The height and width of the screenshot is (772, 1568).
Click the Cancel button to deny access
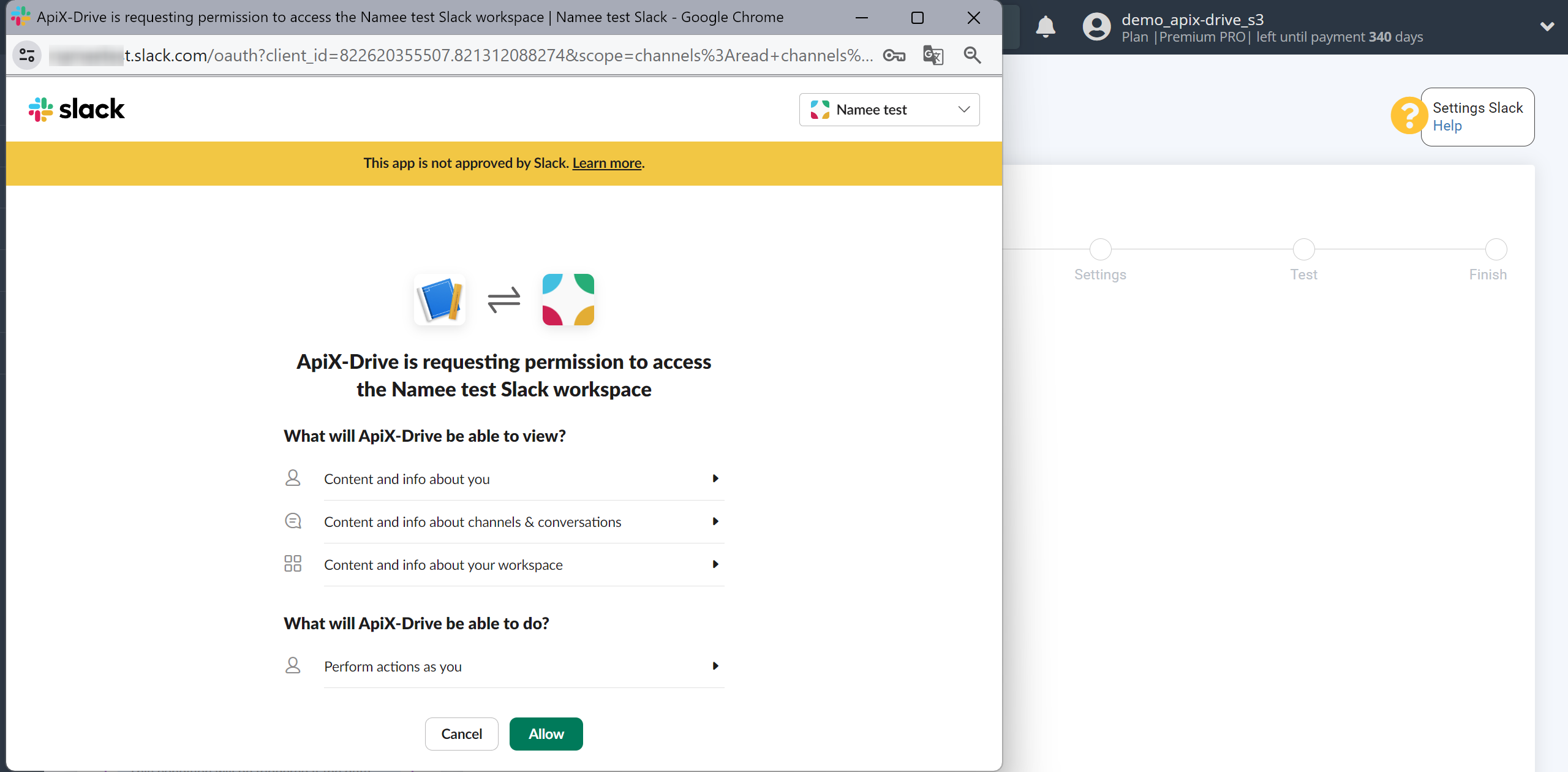(x=462, y=734)
